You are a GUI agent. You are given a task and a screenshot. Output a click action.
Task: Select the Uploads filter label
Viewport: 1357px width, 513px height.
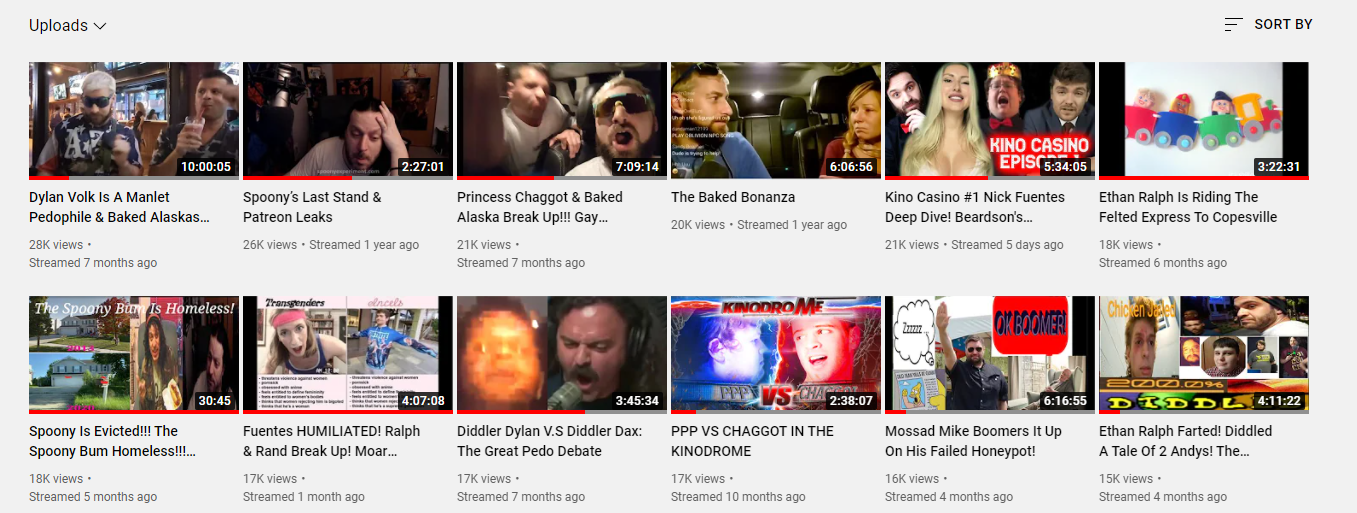[x=58, y=25]
